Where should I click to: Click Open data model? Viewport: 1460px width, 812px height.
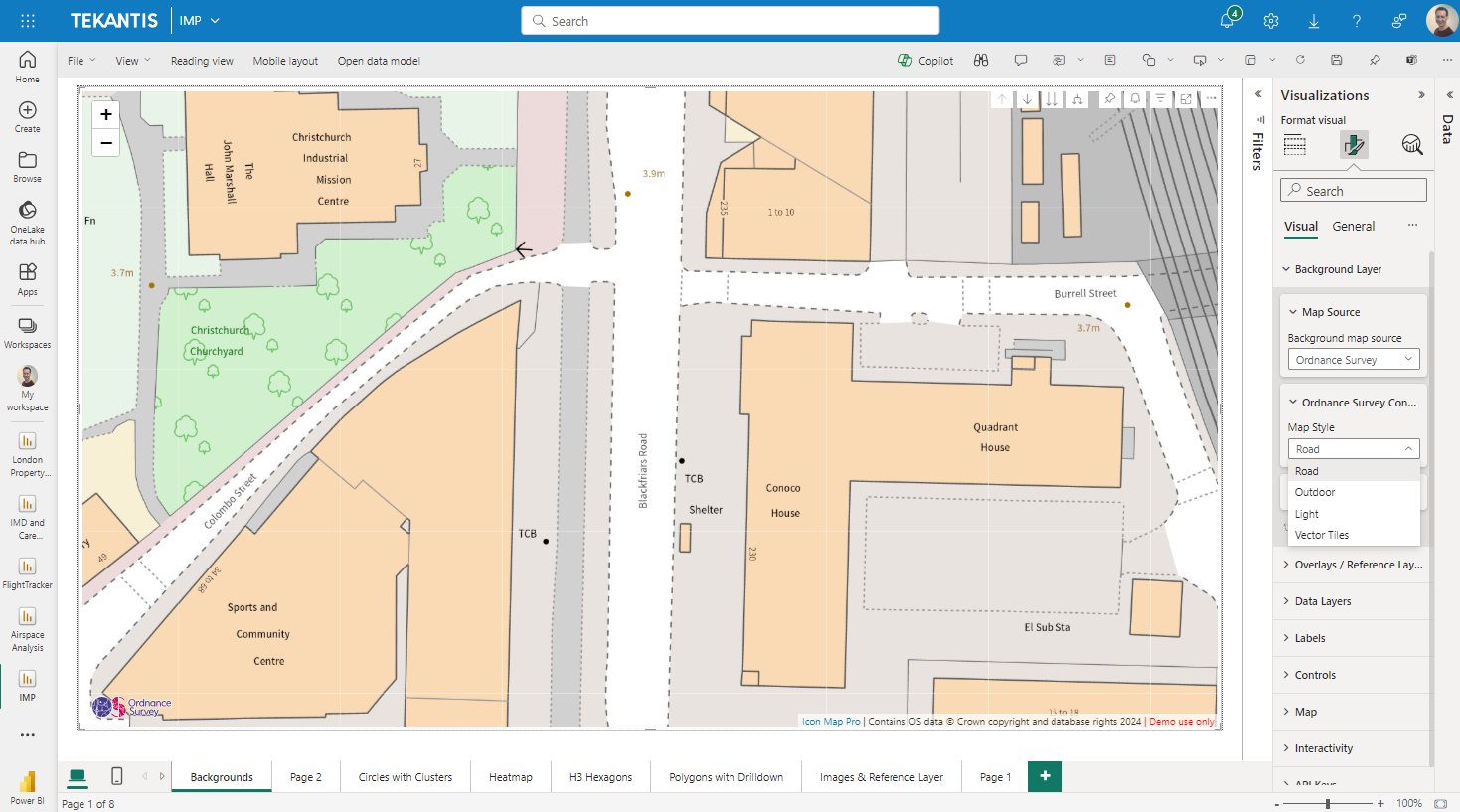pos(379,60)
